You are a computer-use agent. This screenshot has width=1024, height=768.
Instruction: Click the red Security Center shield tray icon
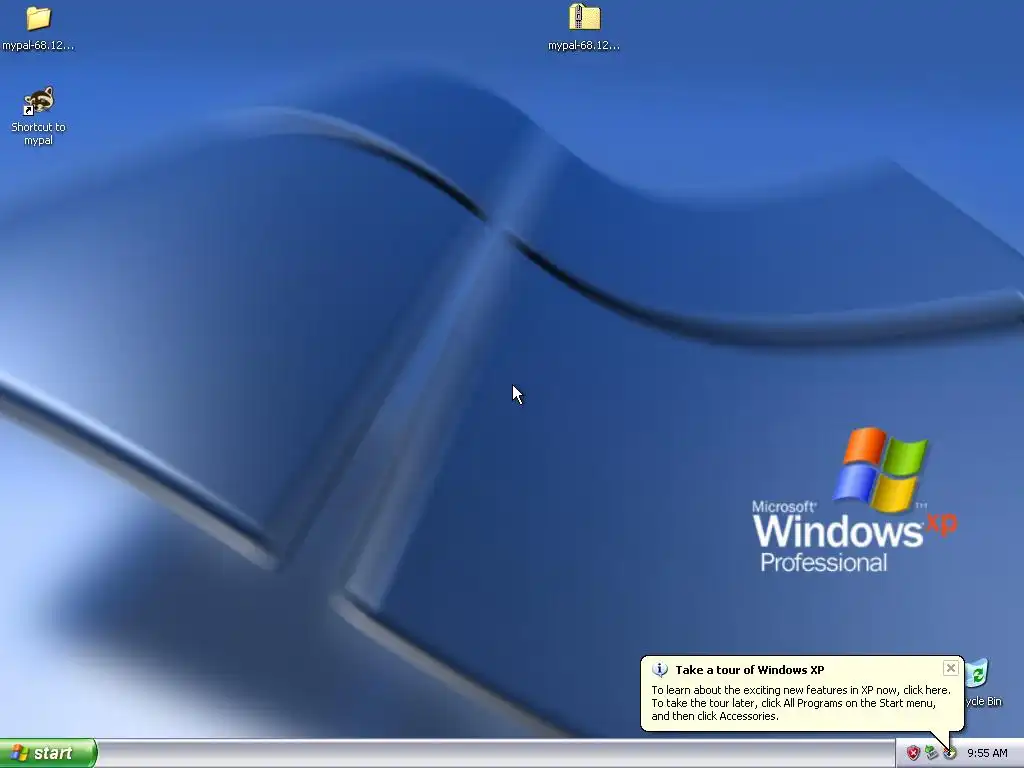tap(913, 753)
